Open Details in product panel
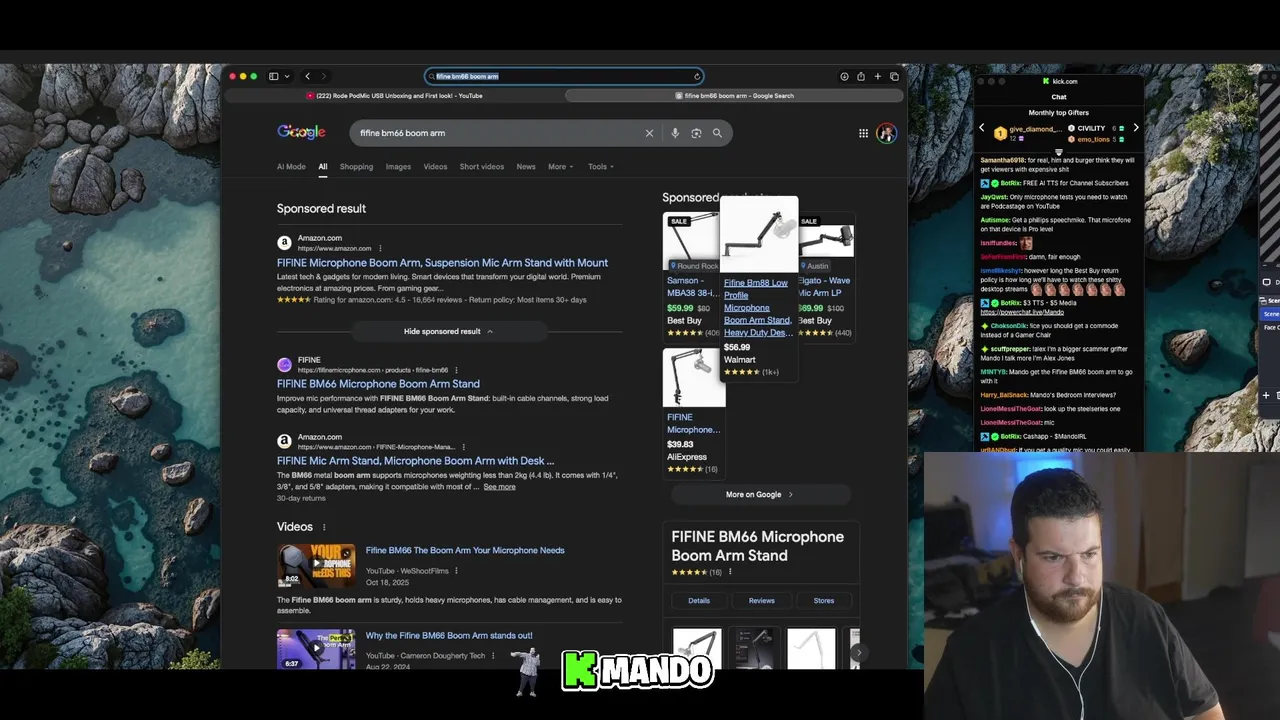This screenshot has height=720, width=1280. 699,601
